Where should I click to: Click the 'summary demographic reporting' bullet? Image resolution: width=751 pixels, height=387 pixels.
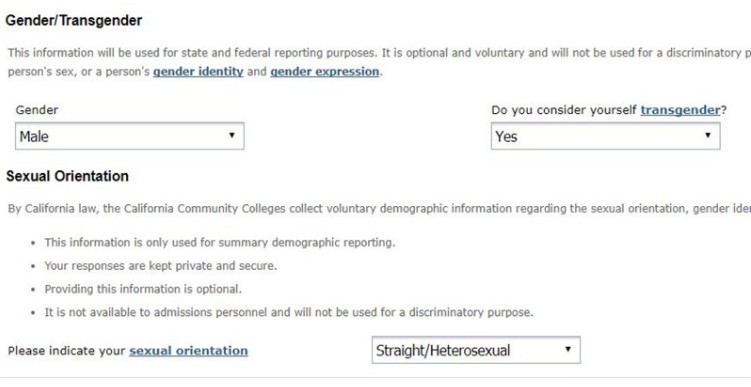click(220, 242)
